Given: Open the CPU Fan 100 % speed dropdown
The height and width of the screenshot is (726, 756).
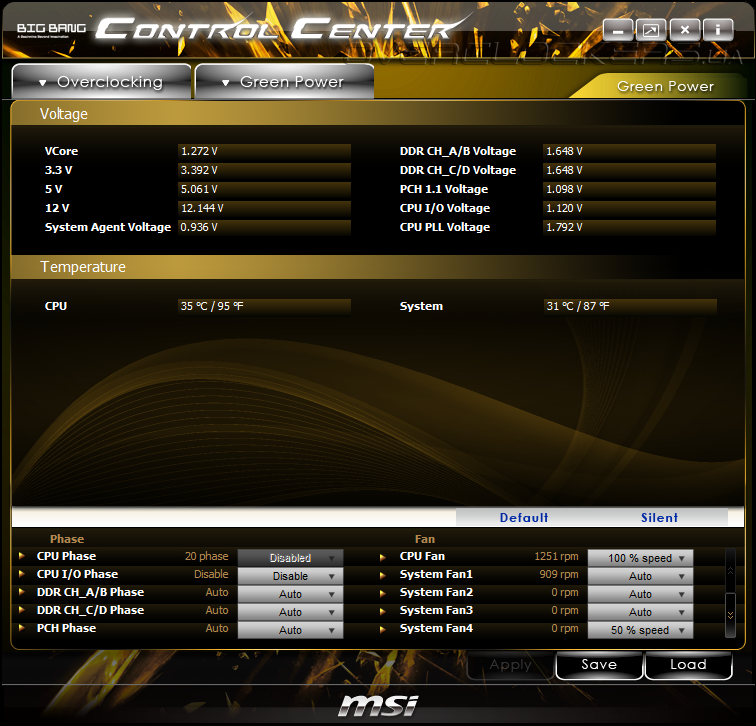Looking at the screenshot, I should [640, 558].
